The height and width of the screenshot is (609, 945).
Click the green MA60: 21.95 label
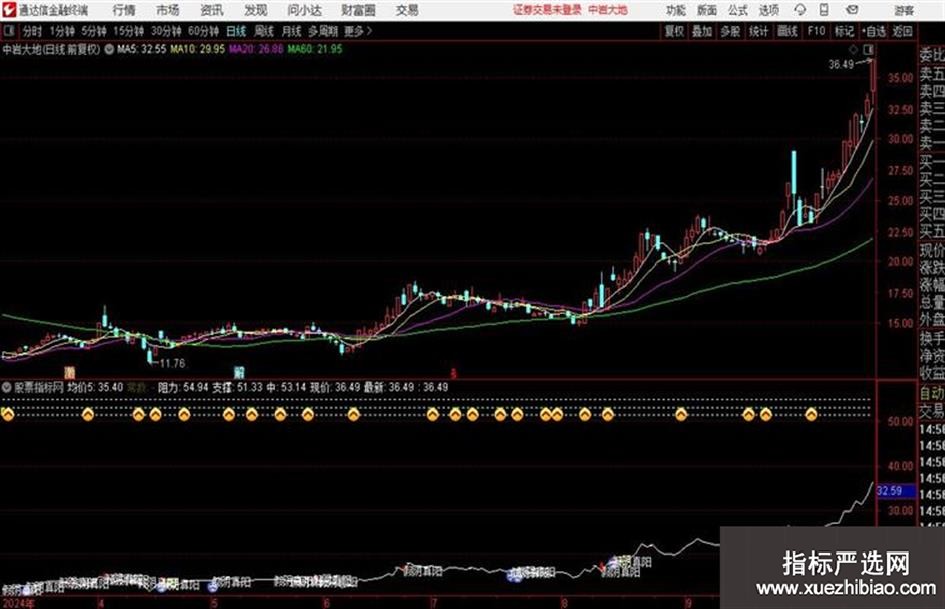click(x=315, y=49)
